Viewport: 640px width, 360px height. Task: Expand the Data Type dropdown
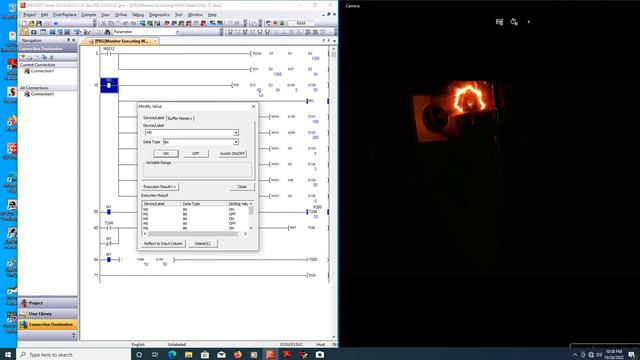[x=236, y=142]
